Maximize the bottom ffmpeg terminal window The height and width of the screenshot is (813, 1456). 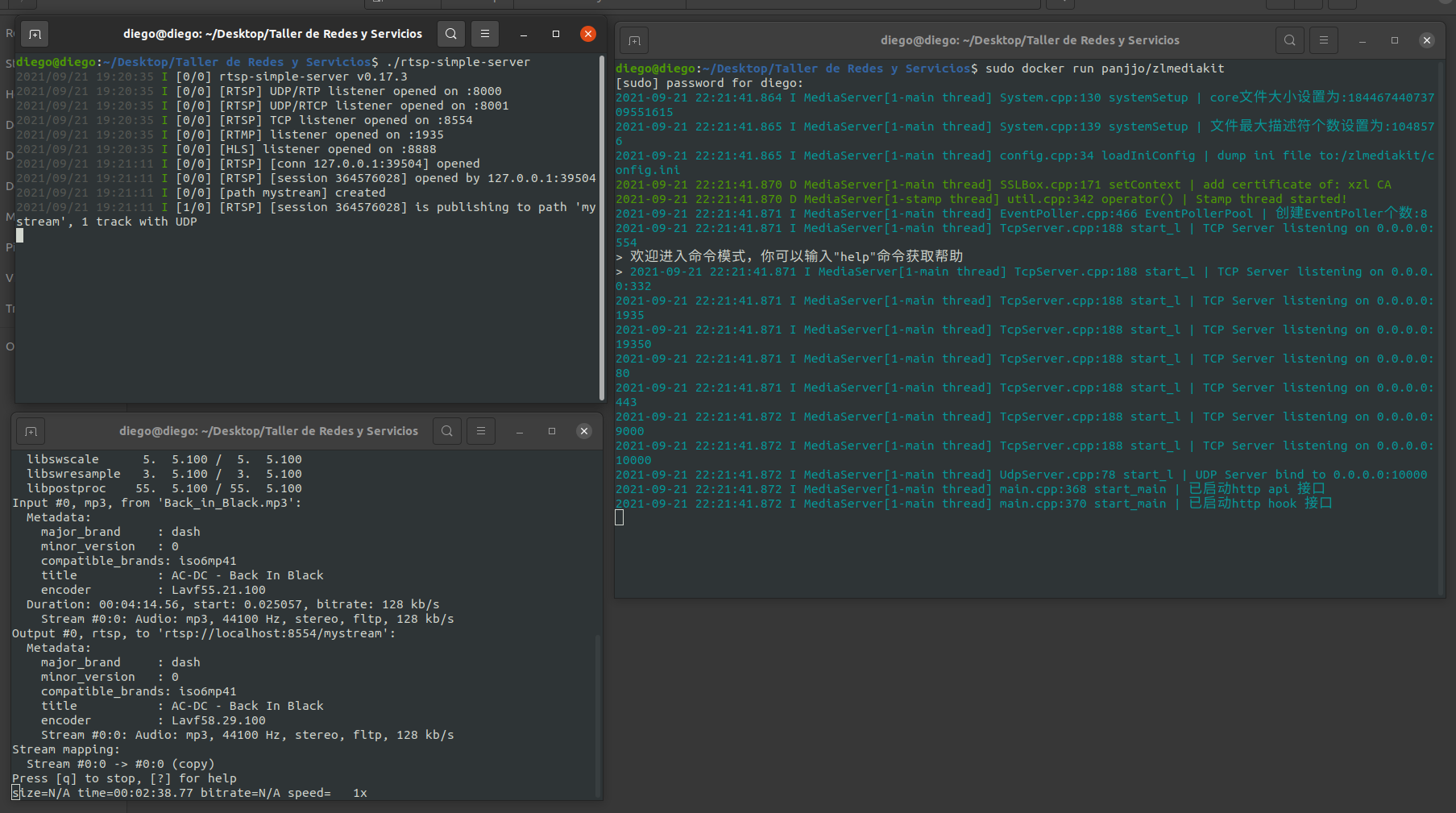coord(551,431)
